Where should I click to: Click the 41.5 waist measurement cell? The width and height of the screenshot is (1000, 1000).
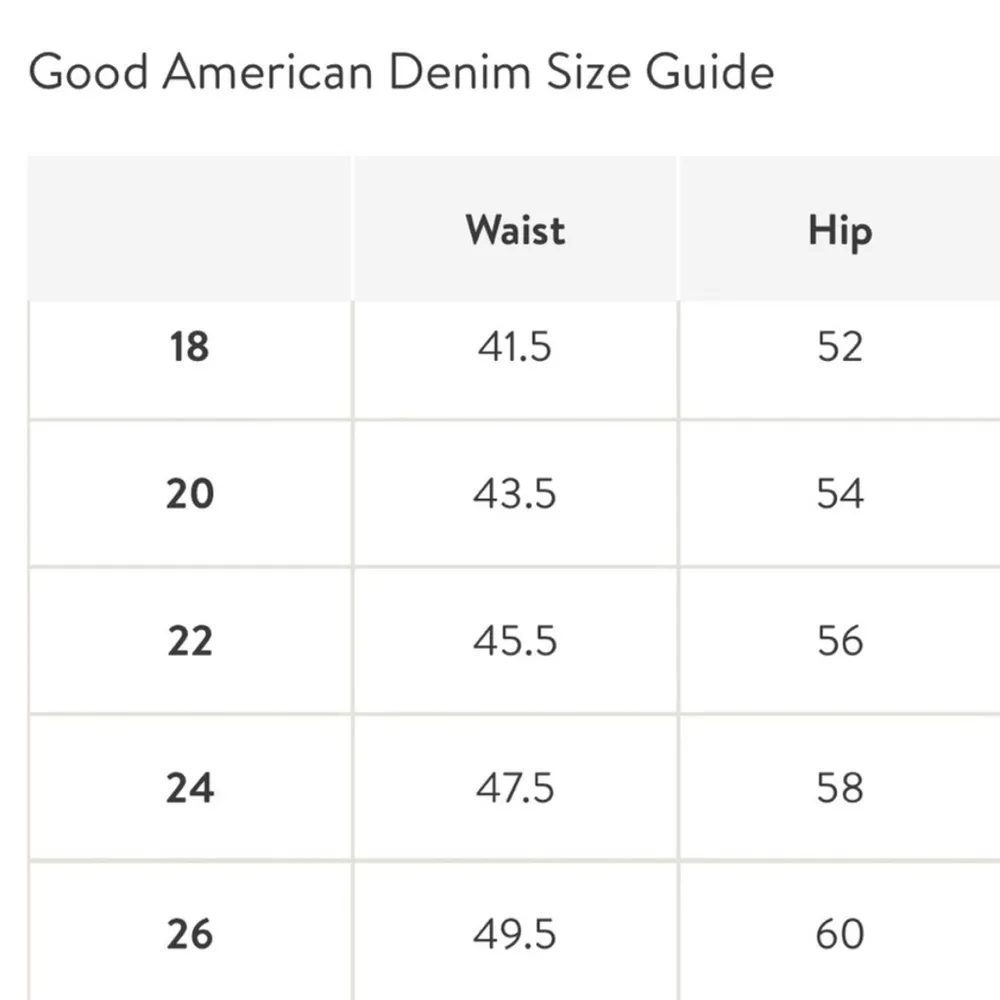click(514, 347)
